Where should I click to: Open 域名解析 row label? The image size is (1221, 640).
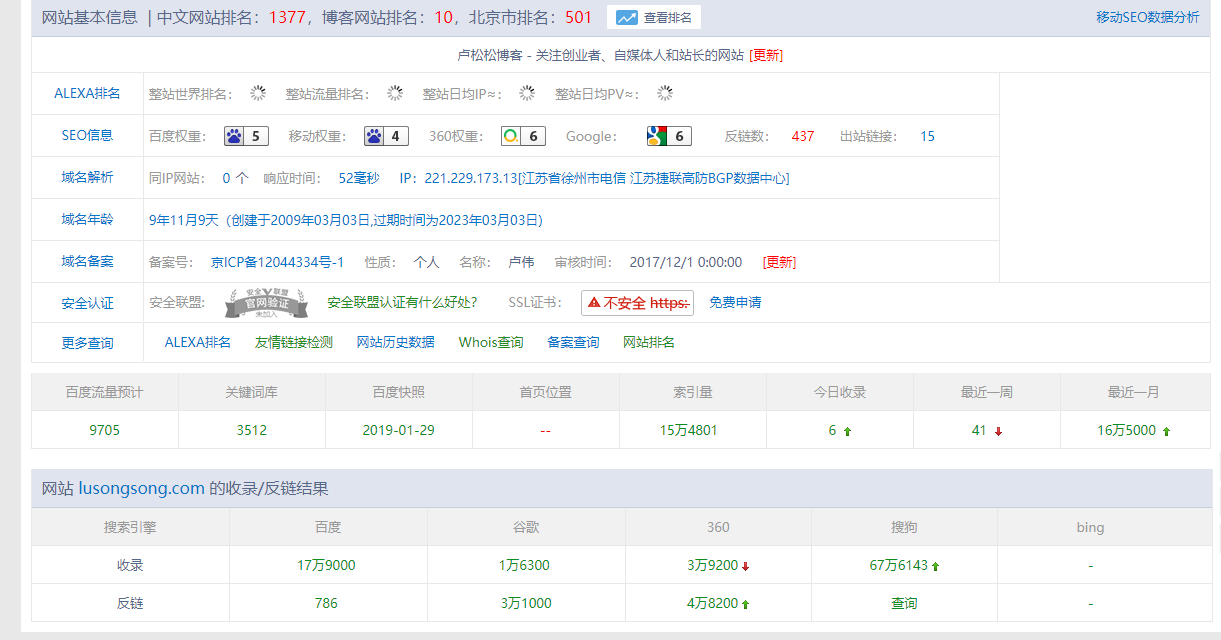pos(87,177)
